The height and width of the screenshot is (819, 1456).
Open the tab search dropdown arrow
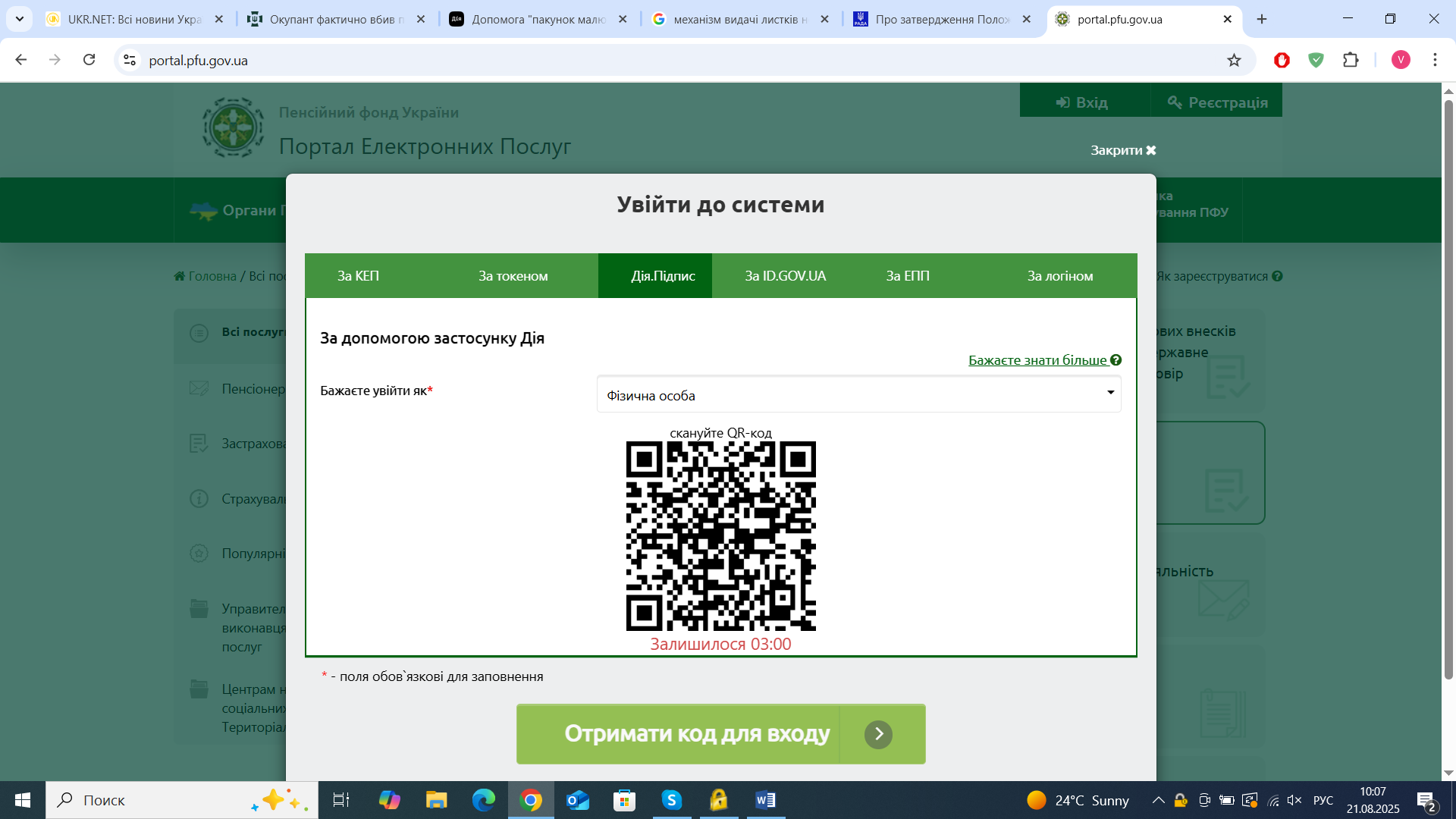(x=20, y=19)
